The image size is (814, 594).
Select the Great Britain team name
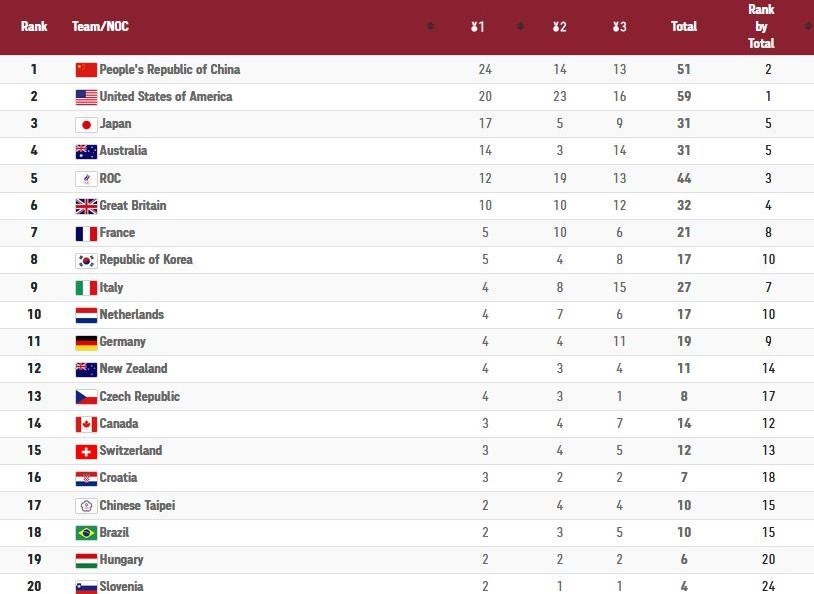point(133,206)
